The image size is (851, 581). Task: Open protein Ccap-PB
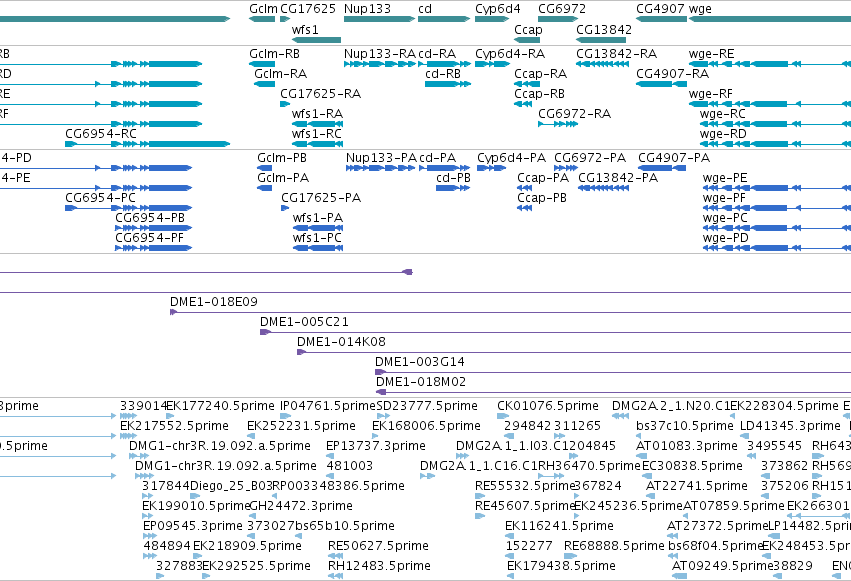542,198
